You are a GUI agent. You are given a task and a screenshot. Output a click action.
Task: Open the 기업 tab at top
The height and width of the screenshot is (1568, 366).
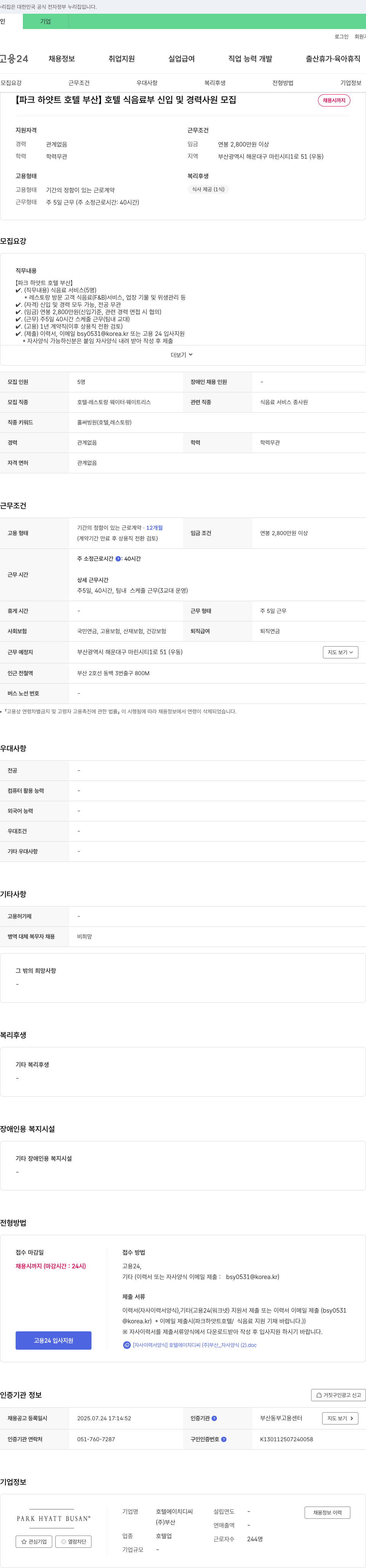[46, 21]
